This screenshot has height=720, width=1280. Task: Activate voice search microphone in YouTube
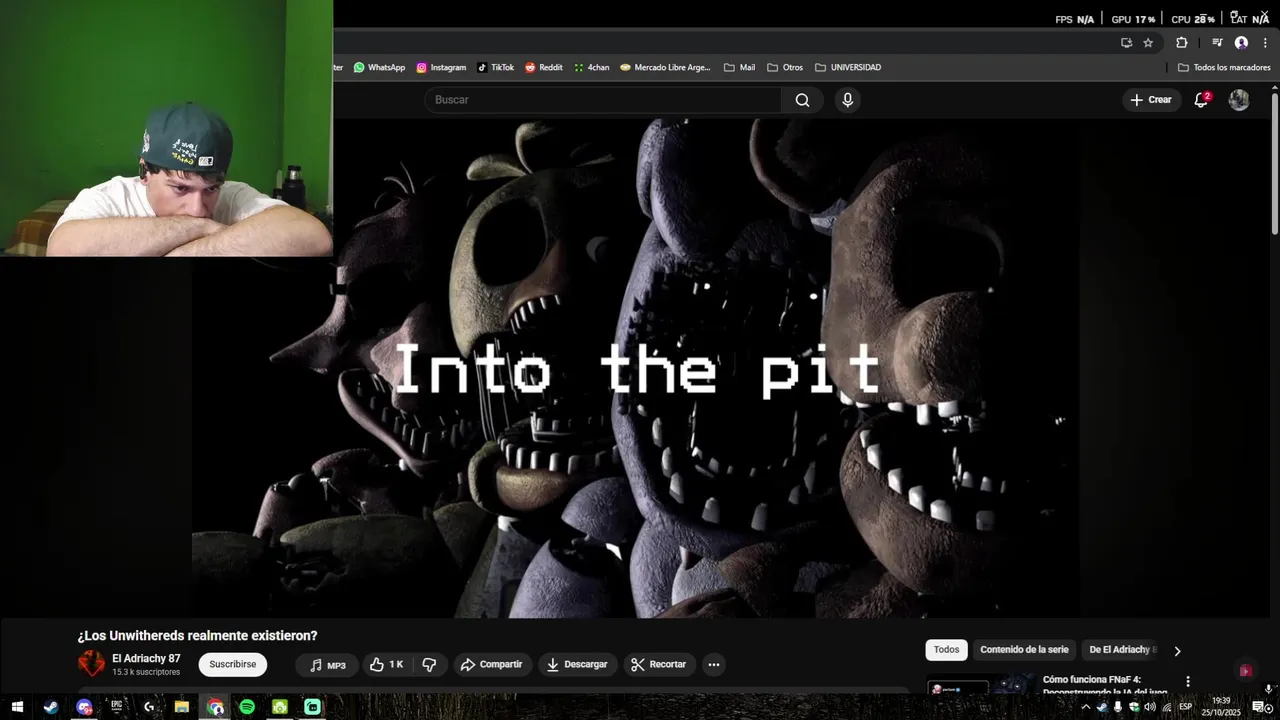(847, 100)
